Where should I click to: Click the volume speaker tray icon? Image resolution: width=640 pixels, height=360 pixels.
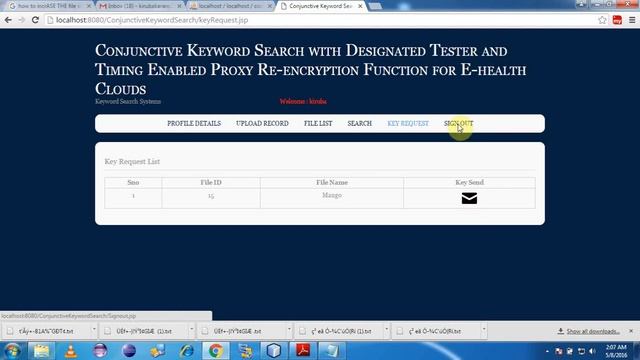click(x=592, y=351)
